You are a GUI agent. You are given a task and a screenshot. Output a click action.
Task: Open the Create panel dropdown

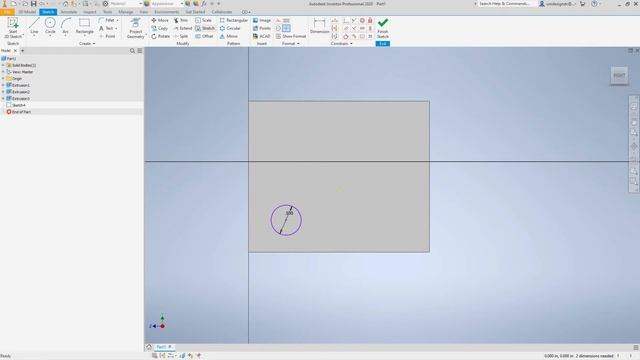[x=87, y=43]
